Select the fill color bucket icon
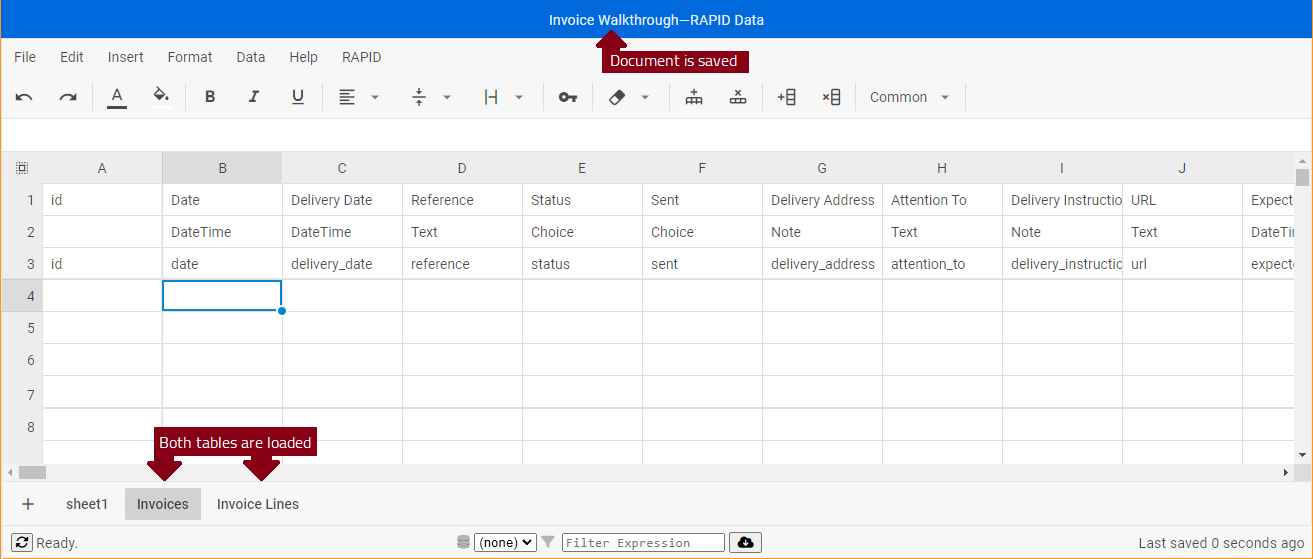The image size is (1313, 559). 161,97
